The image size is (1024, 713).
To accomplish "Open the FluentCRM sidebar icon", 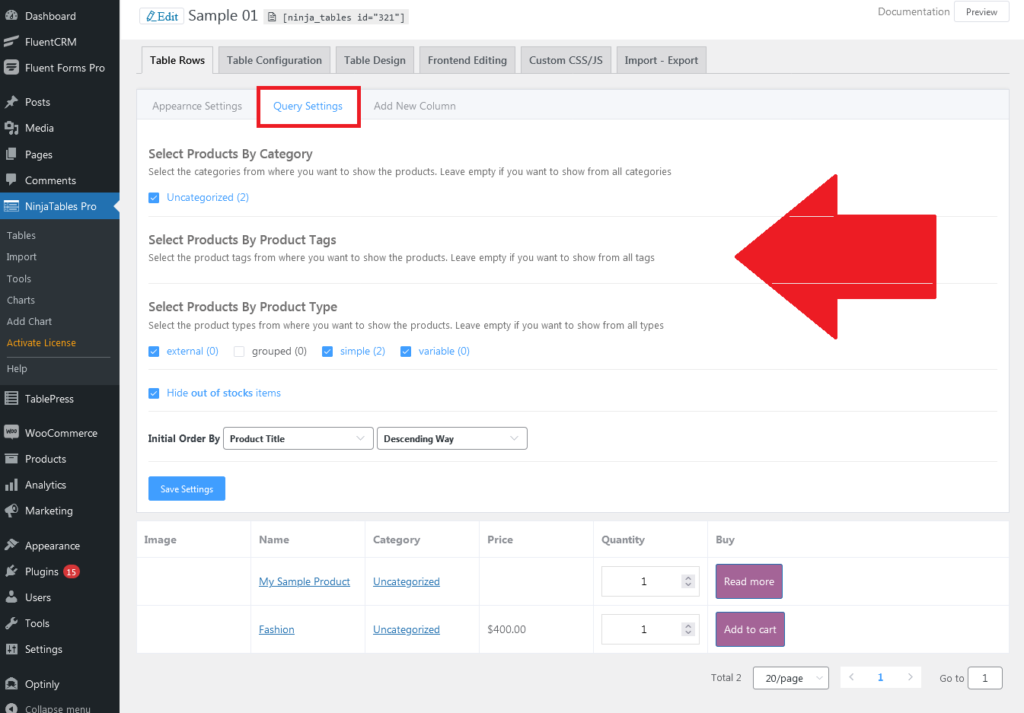I will coord(13,43).
